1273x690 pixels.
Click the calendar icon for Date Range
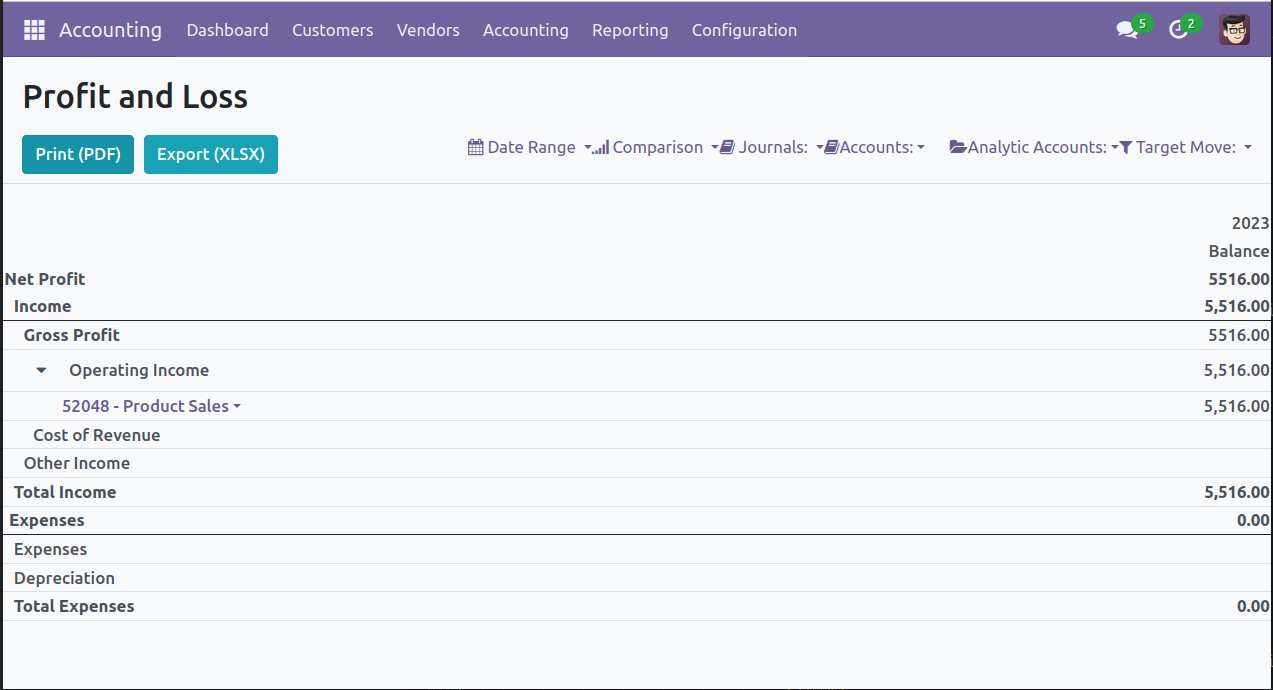point(476,147)
